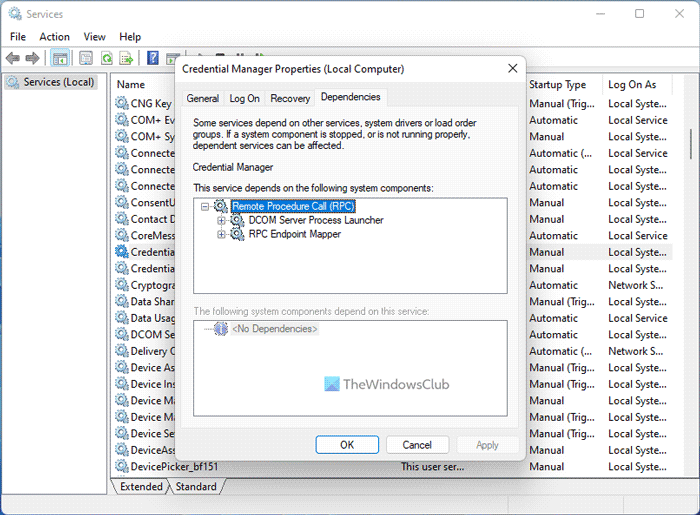This screenshot has height=515, width=700.
Task: Sort by the Name column header
Action: [x=131, y=84]
